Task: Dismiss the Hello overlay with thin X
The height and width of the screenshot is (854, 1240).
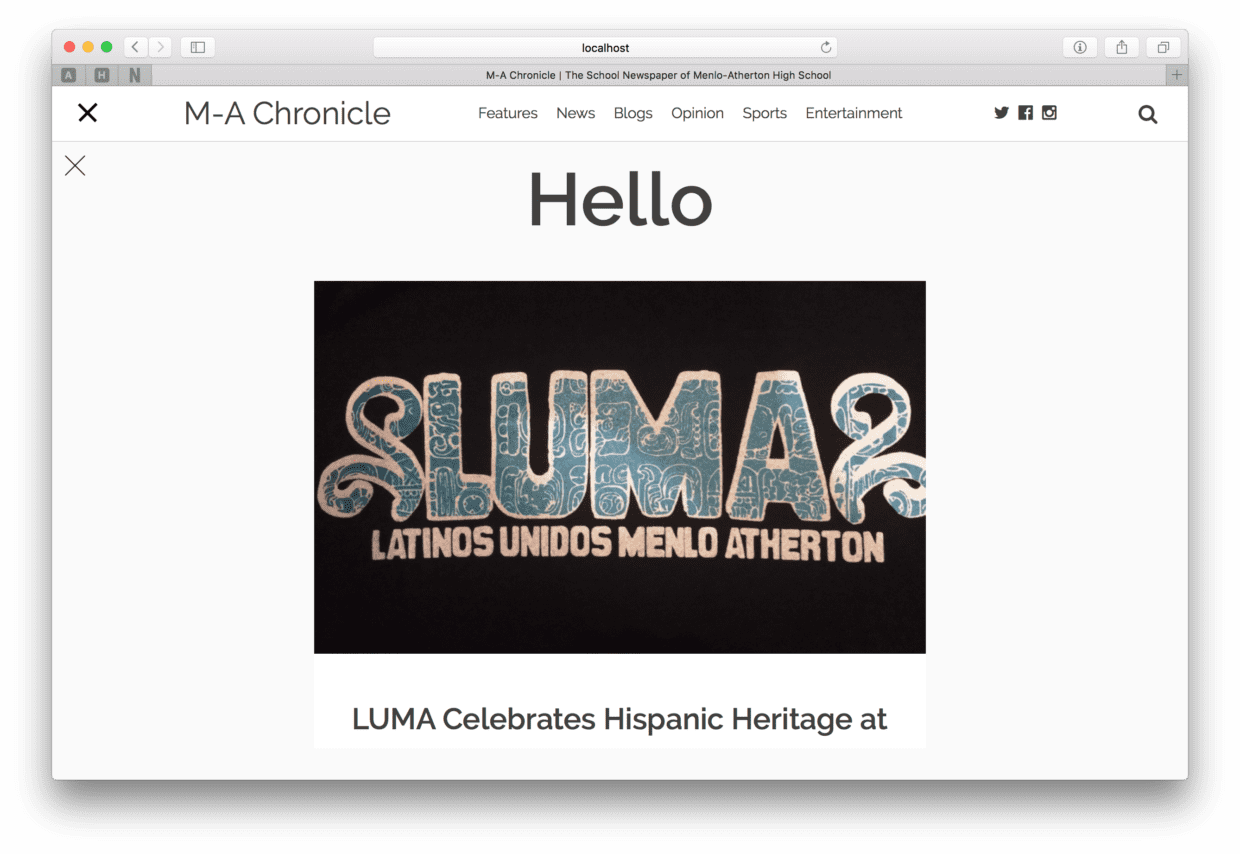Action: coord(75,166)
